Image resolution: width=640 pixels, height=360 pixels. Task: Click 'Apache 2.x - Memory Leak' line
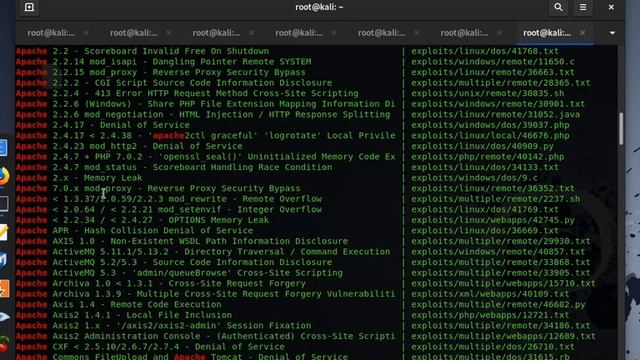(79, 178)
